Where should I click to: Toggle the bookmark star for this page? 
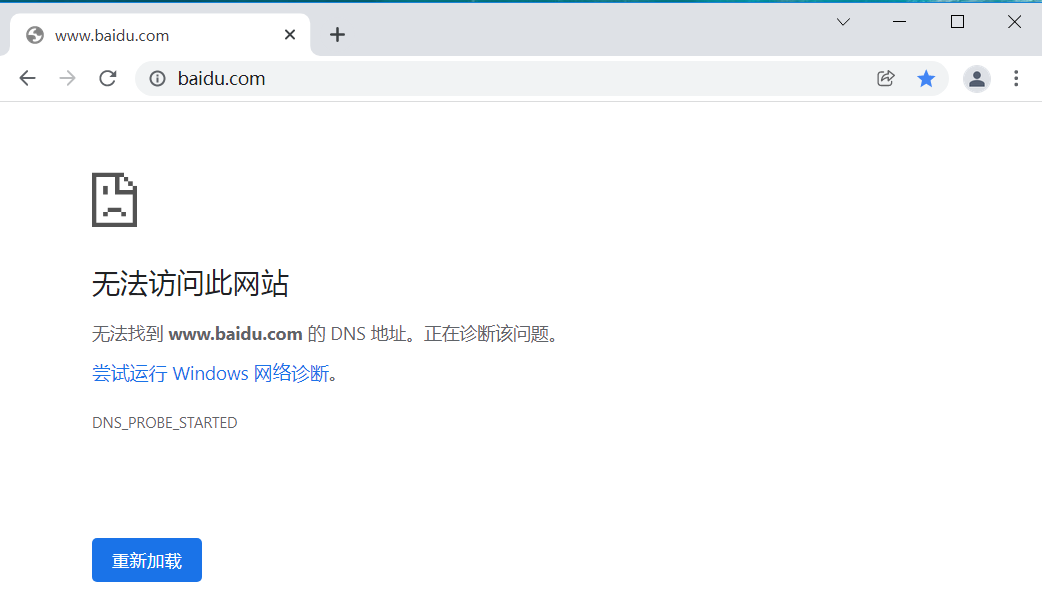(x=926, y=78)
